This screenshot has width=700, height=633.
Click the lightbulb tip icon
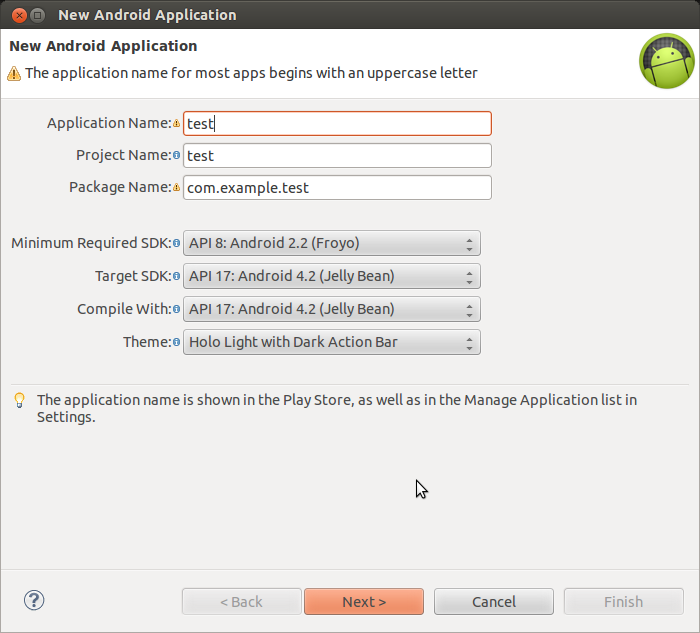point(20,400)
